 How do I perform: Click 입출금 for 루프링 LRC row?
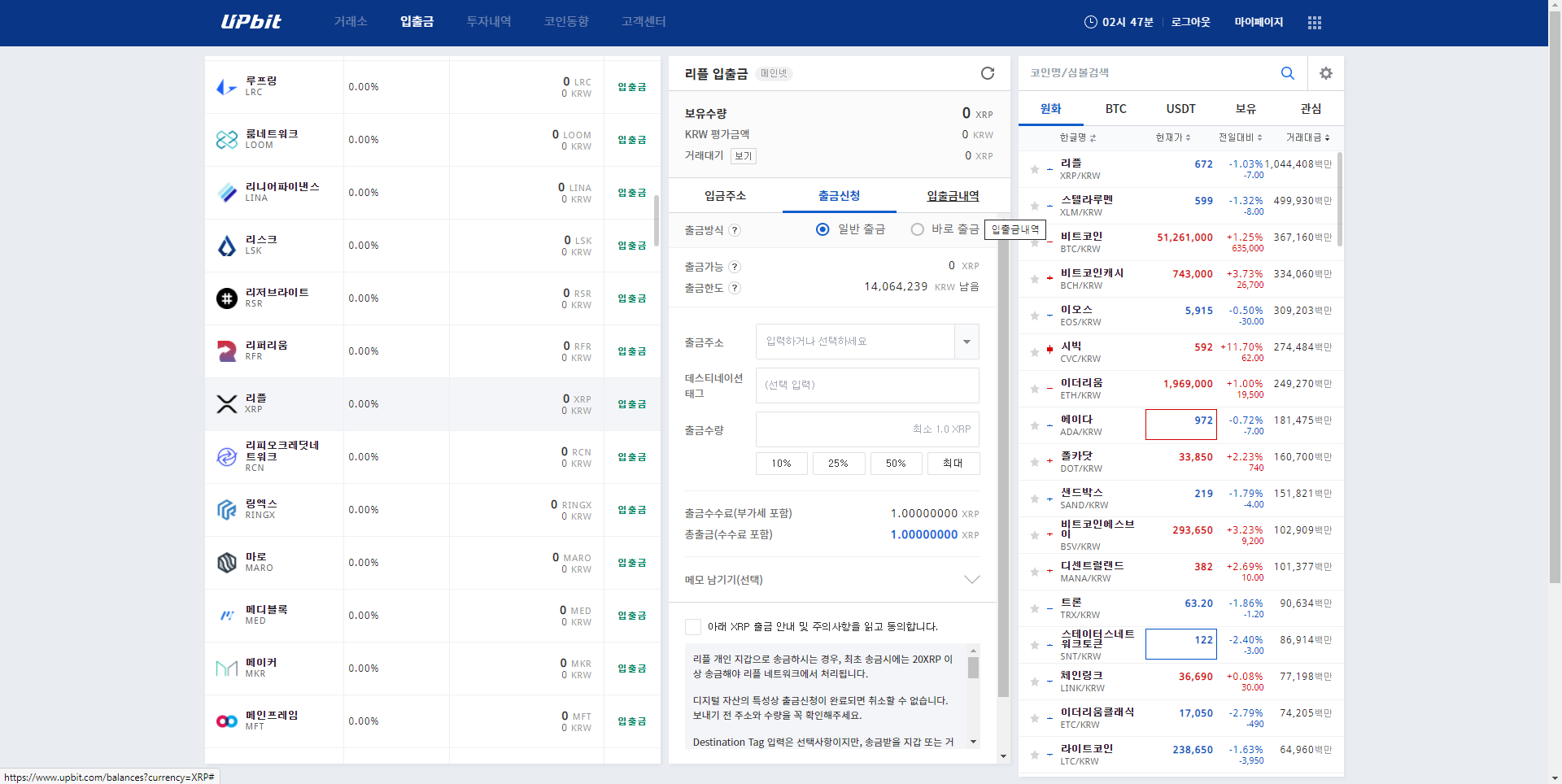(x=631, y=87)
